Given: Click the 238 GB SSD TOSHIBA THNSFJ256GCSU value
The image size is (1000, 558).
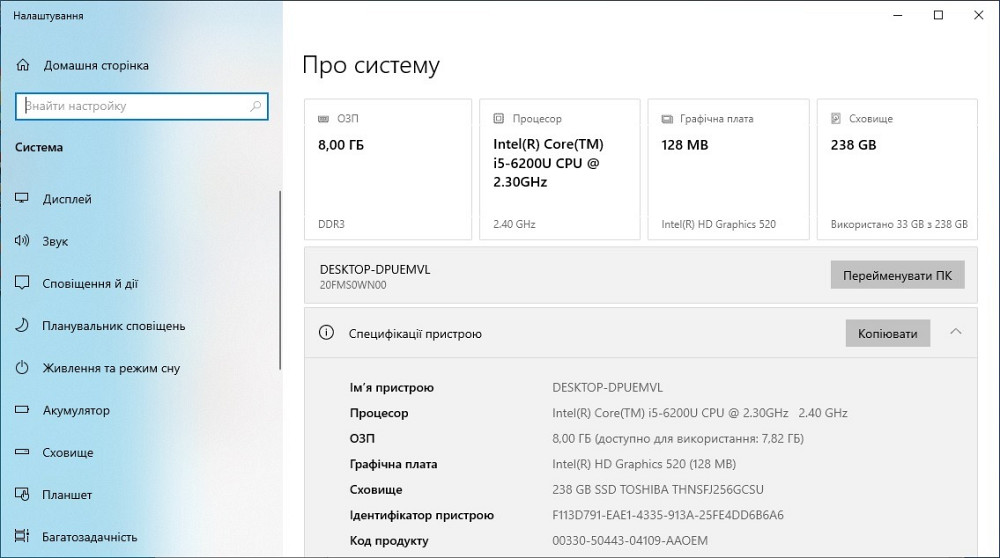Looking at the screenshot, I should [x=658, y=489].
